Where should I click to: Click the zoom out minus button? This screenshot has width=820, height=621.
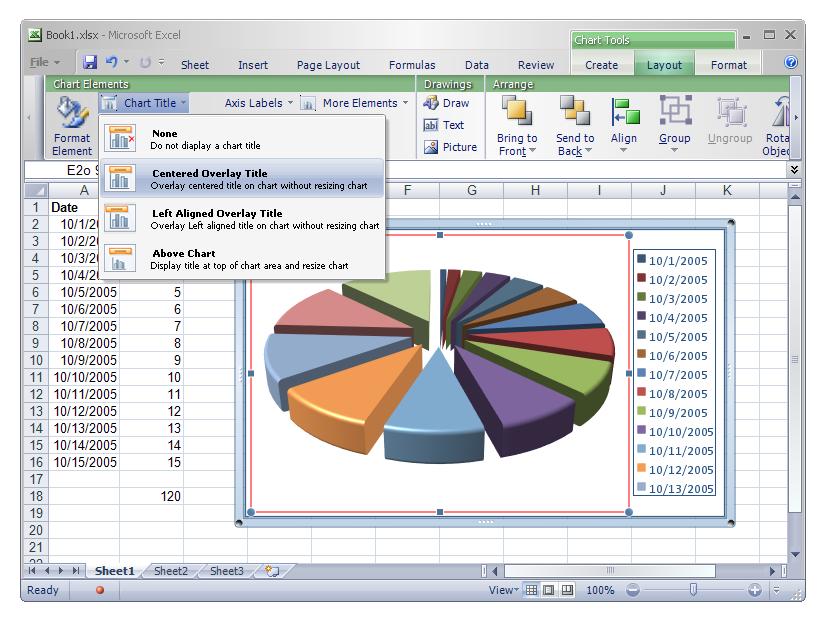pyautogui.click(x=633, y=590)
